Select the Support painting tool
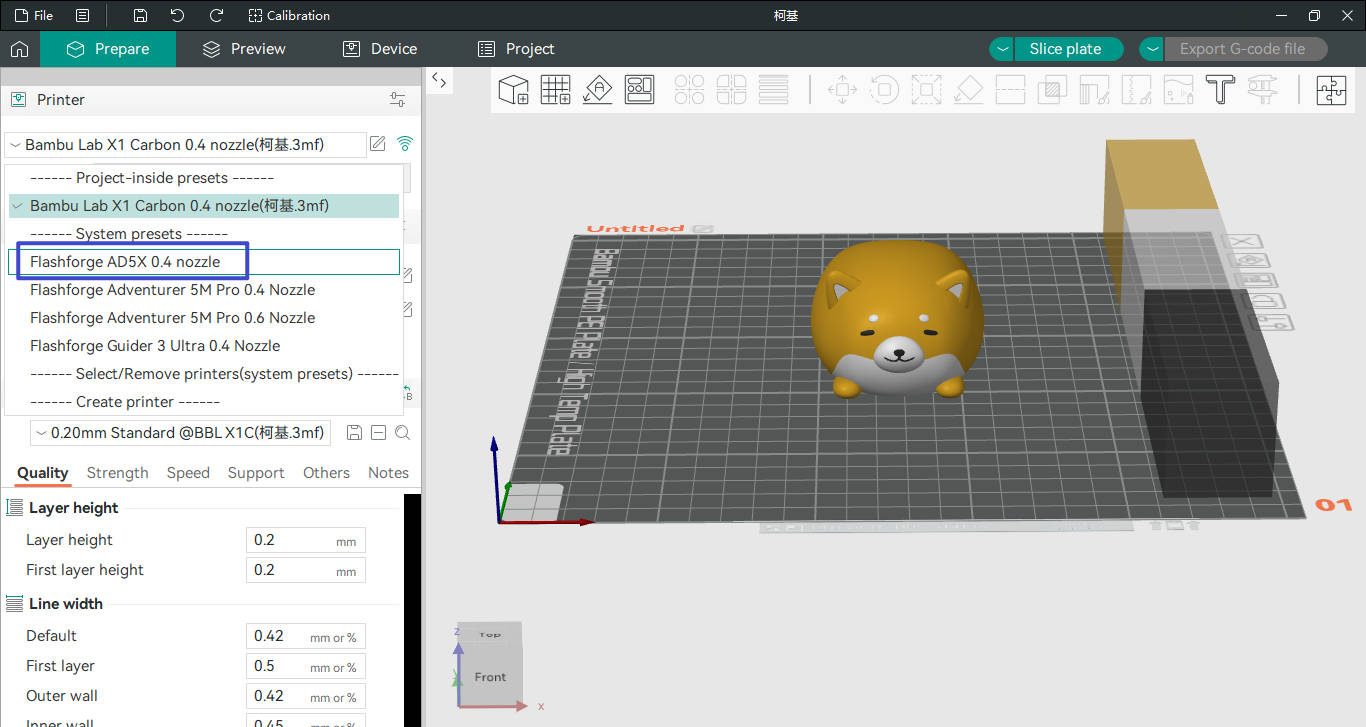This screenshot has height=727, width=1366. point(1094,90)
